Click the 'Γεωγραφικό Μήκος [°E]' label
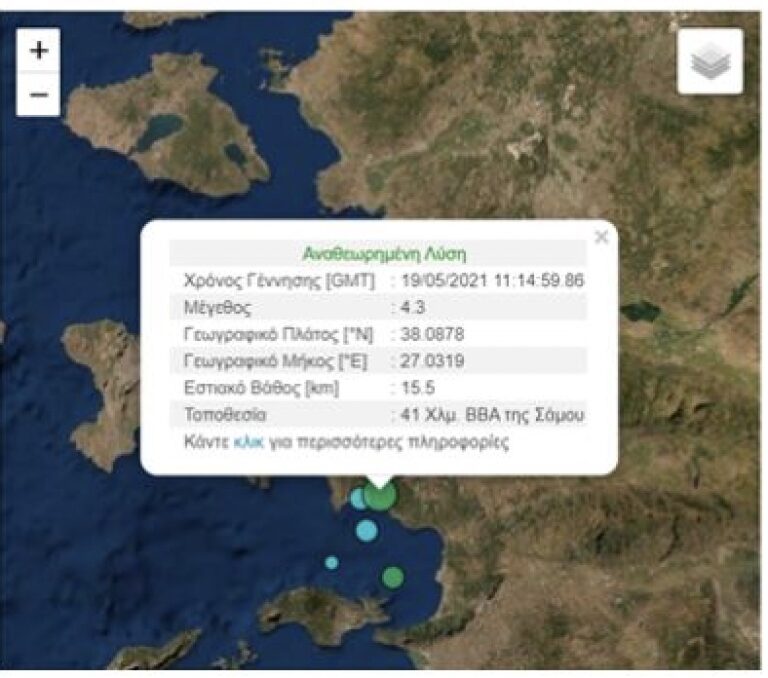The width and height of the screenshot is (768, 678). point(275,361)
